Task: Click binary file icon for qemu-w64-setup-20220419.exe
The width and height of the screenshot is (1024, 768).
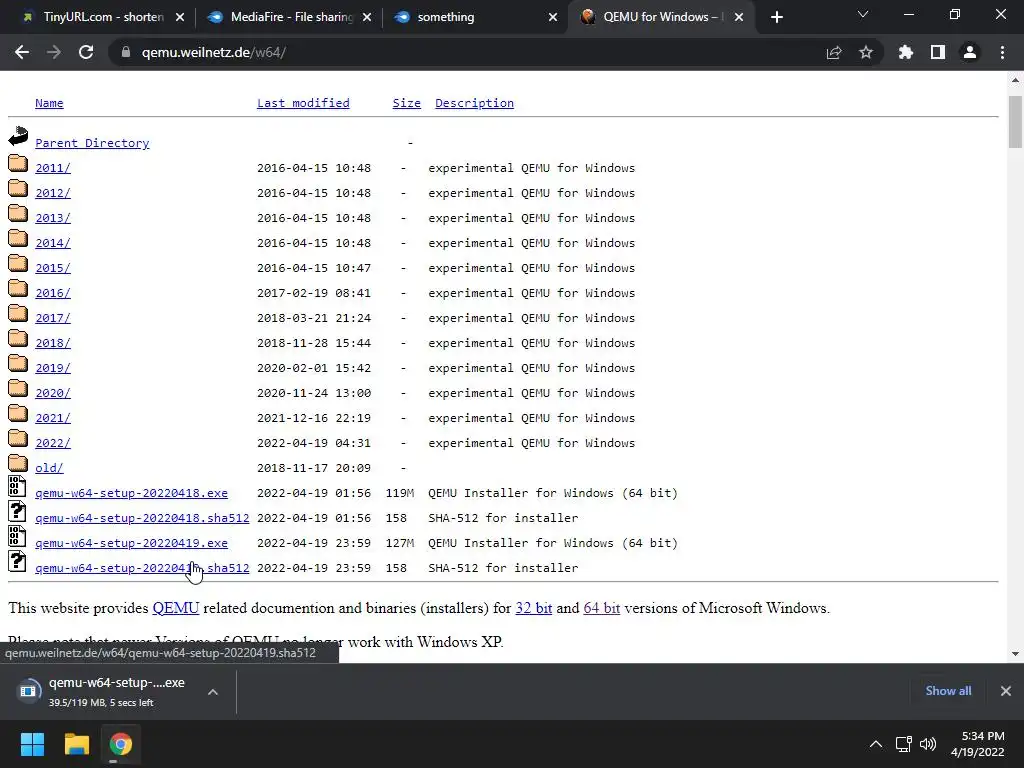Action: click(17, 536)
